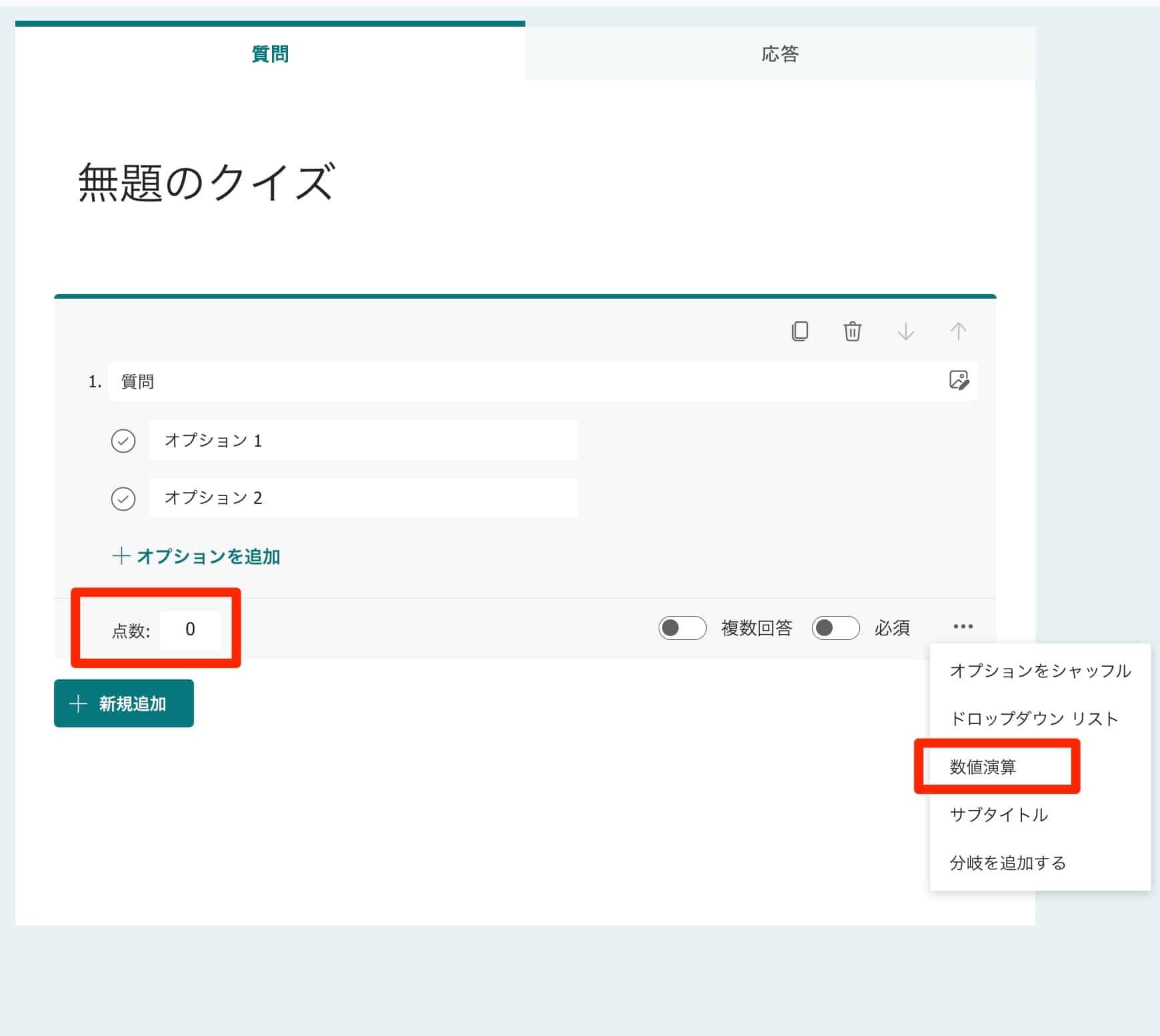Move the question down with the down arrow

[x=905, y=331]
